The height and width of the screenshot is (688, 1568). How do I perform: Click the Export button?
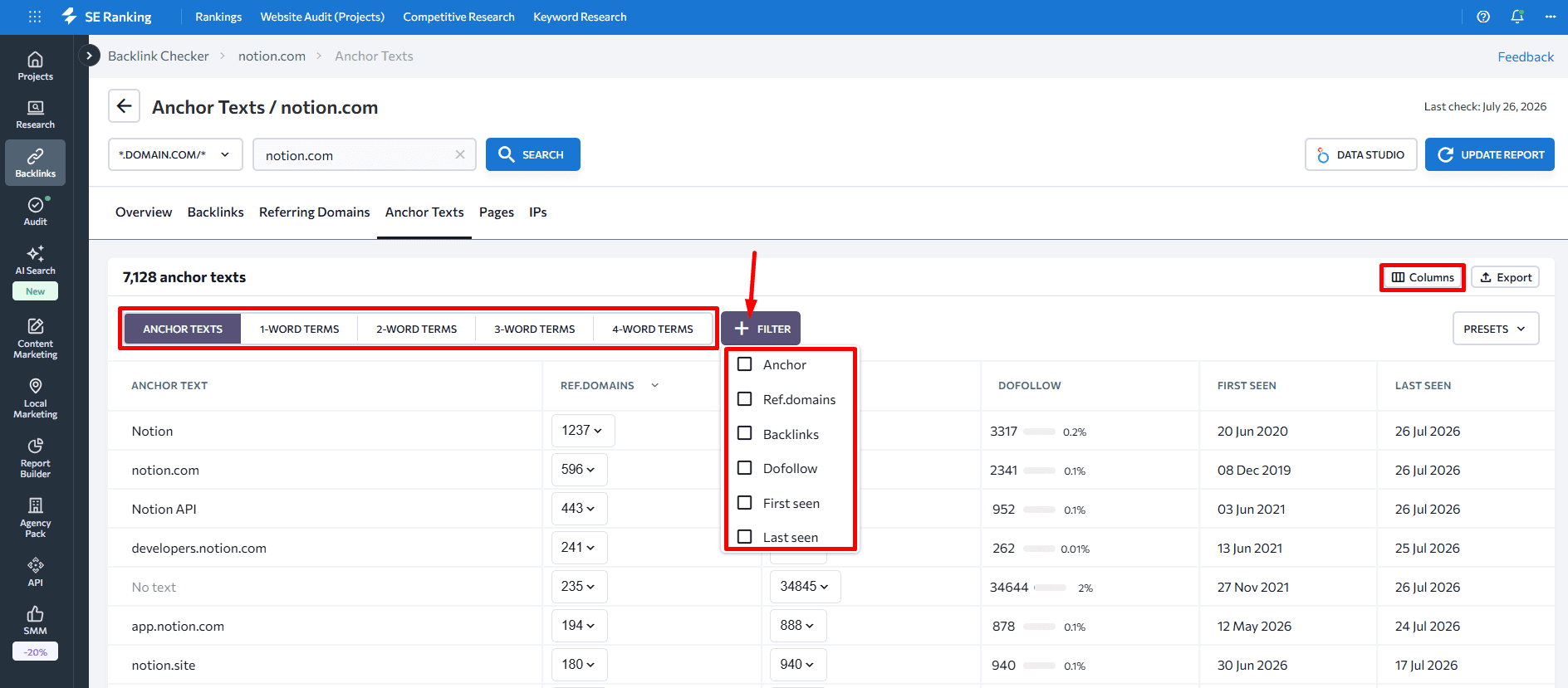(1506, 277)
